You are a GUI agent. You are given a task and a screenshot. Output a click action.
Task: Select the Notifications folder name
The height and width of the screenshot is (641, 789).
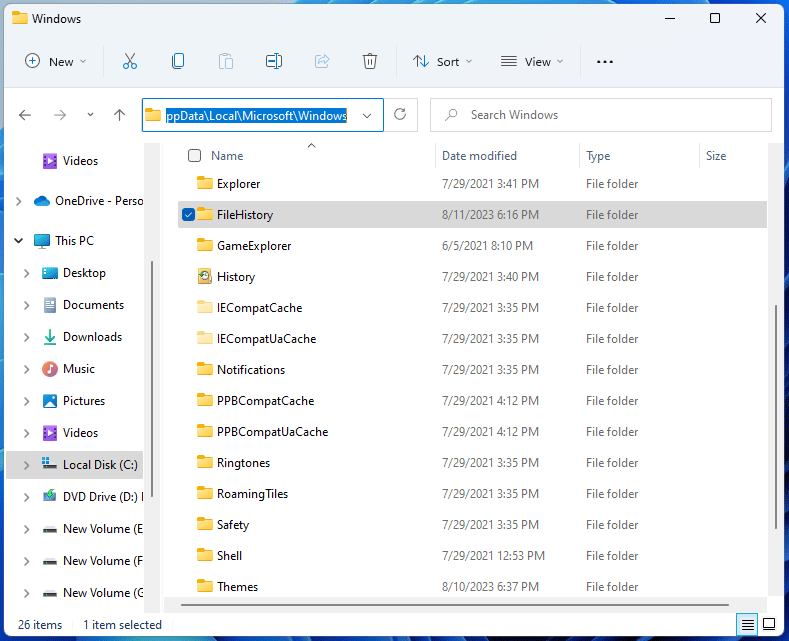click(x=251, y=370)
